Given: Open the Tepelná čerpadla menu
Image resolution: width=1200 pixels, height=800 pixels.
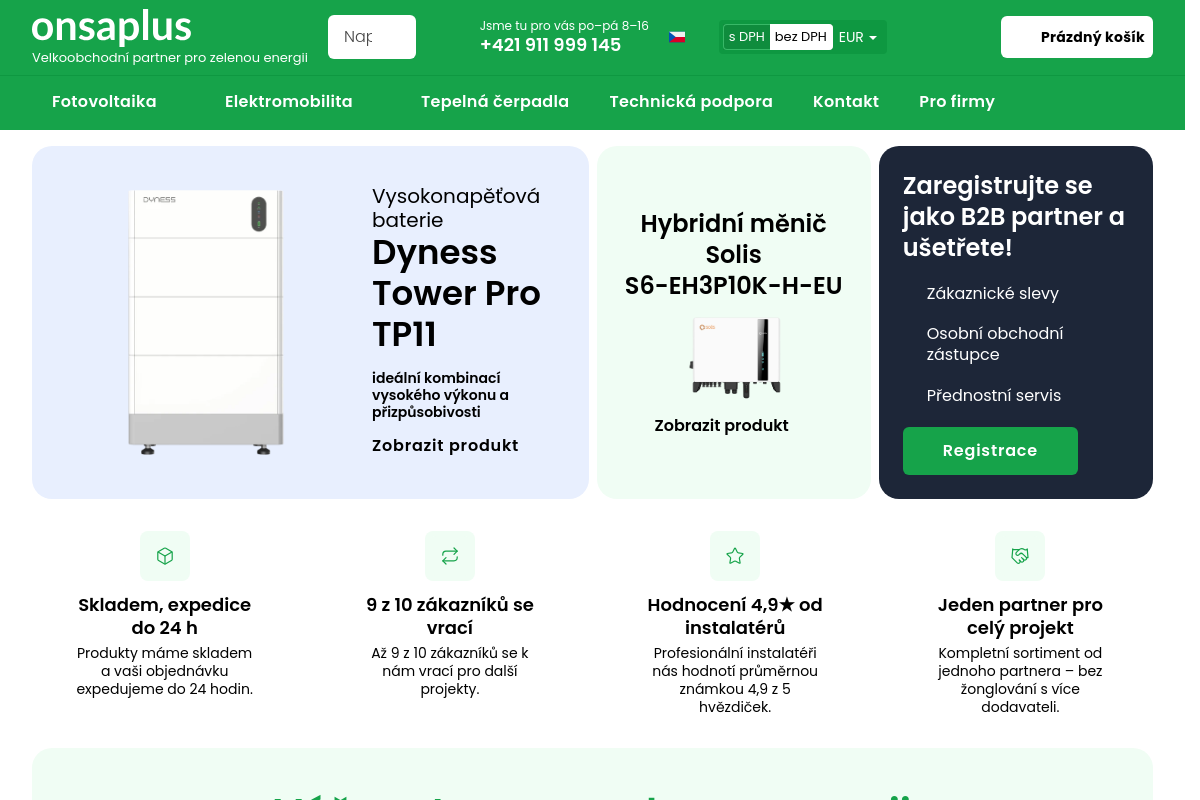Looking at the screenshot, I should coord(495,101).
